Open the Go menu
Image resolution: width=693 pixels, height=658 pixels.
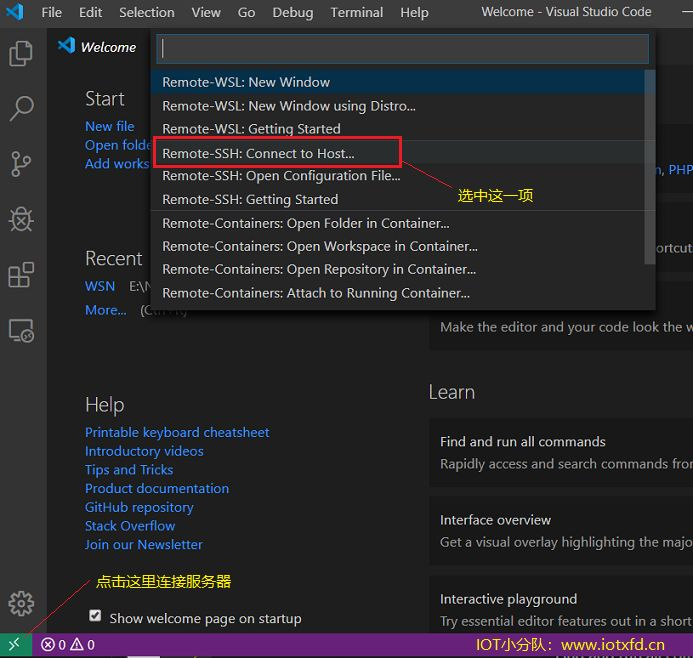coord(246,12)
